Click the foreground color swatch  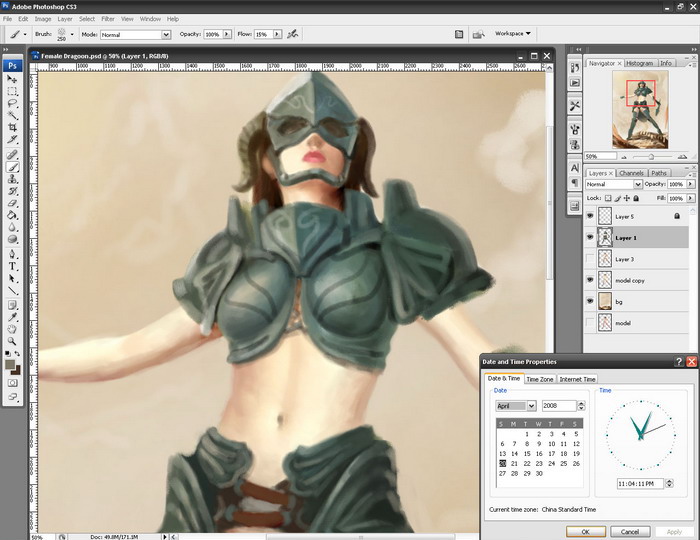click(x=9, y=365)
